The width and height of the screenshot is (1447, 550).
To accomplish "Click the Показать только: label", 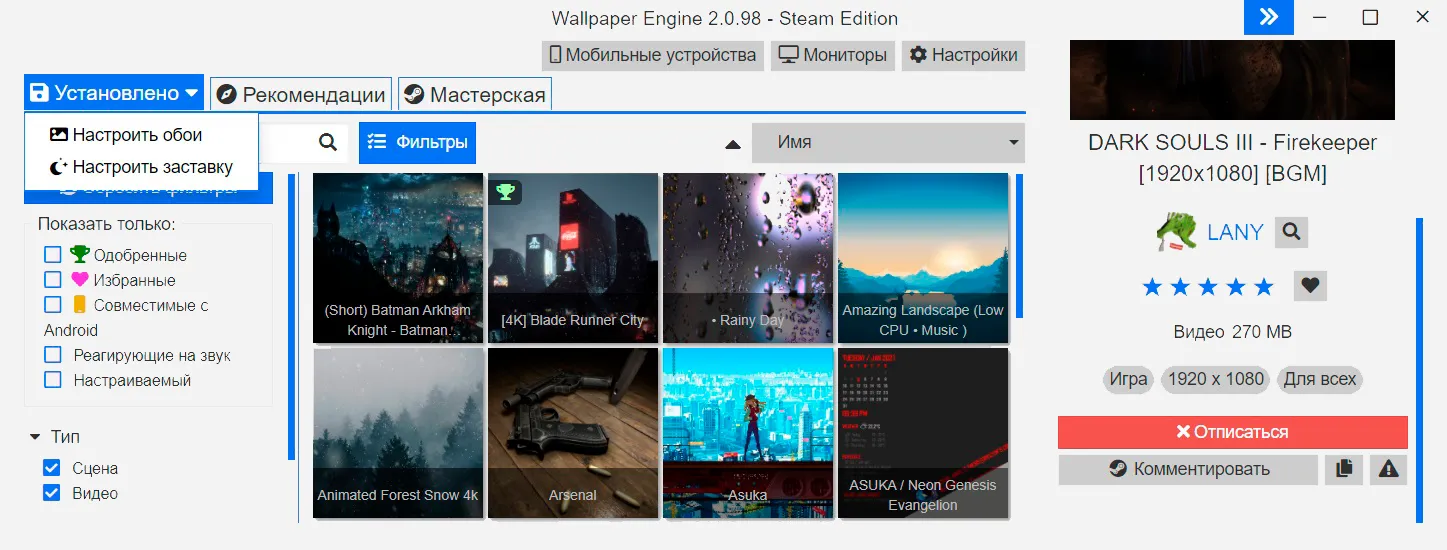I will pos(107,223).
